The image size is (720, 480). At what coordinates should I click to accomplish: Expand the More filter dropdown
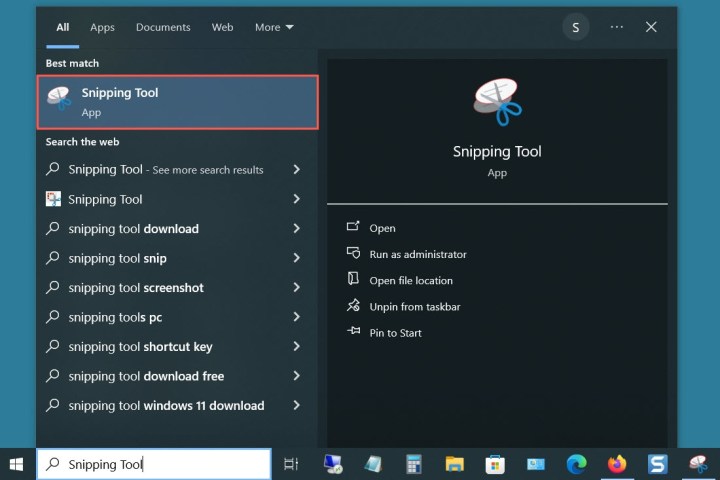pyautogui.click(x=274, y=28)
